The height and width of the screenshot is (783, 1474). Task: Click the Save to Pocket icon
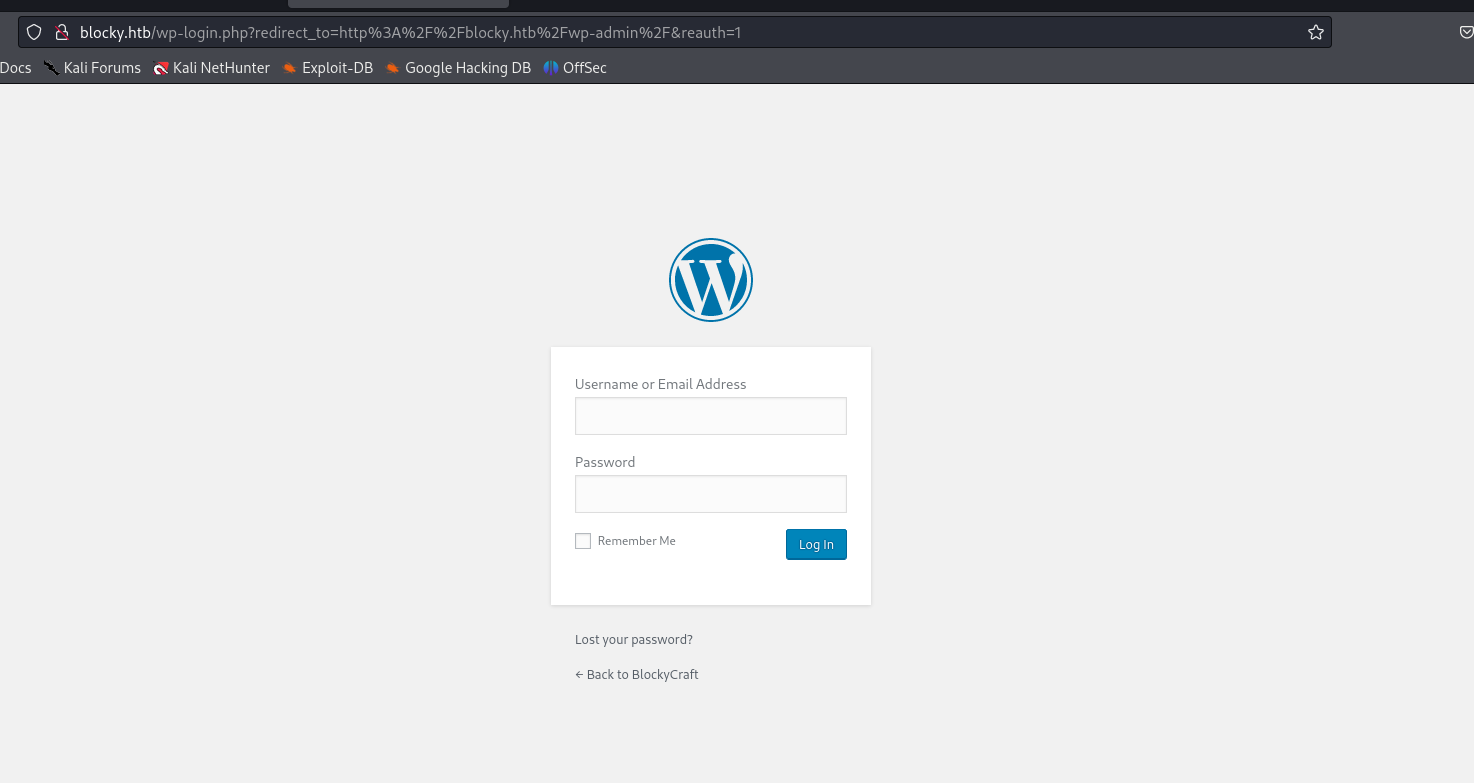[x=1465, y=32]
